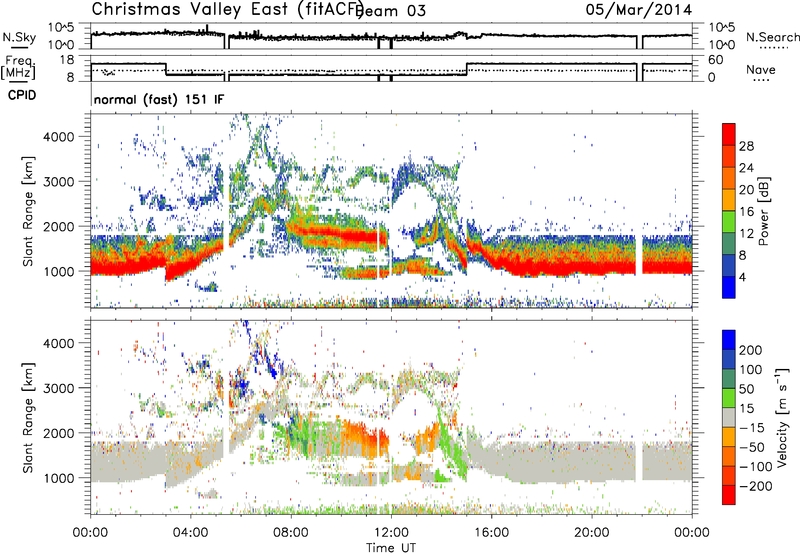
Task: Click the 'Time UT' axis label
Action: point(391,547)
